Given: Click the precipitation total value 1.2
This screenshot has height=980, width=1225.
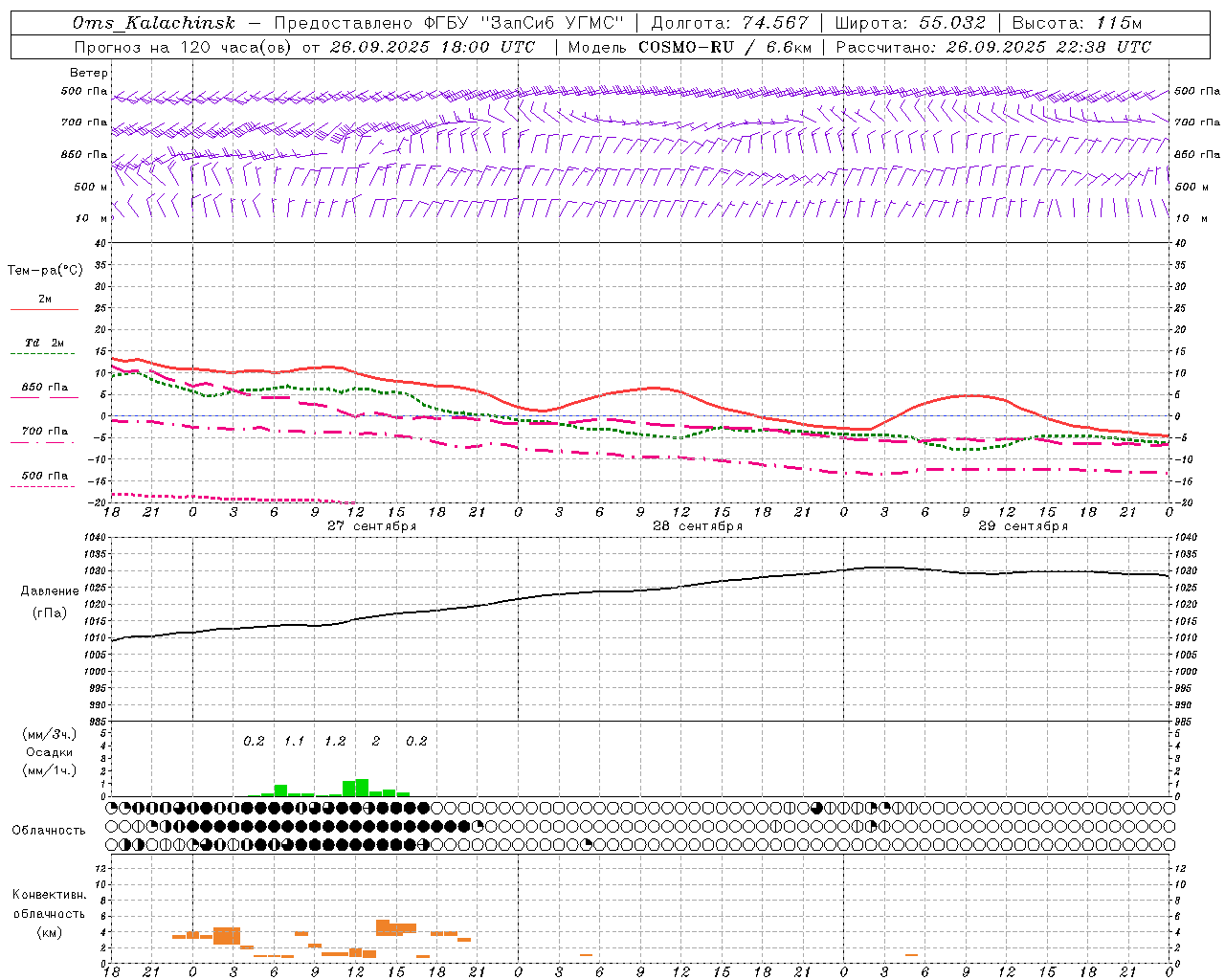Looking at the screenshot, I should tap(335, 741).
